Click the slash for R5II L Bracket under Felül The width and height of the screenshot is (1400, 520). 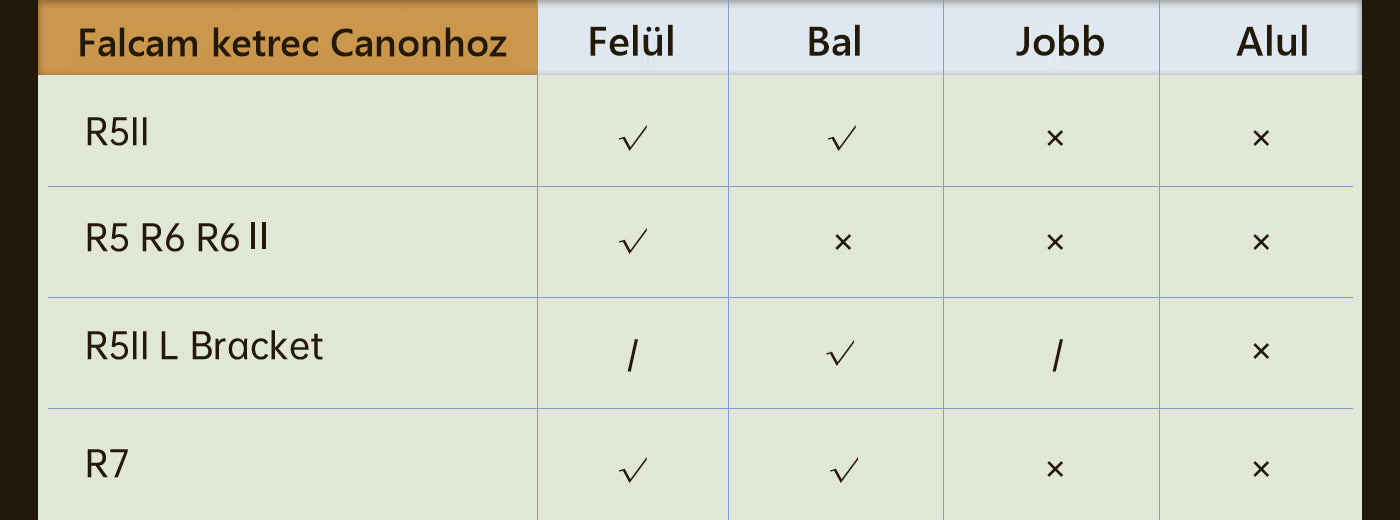[632, 357]
